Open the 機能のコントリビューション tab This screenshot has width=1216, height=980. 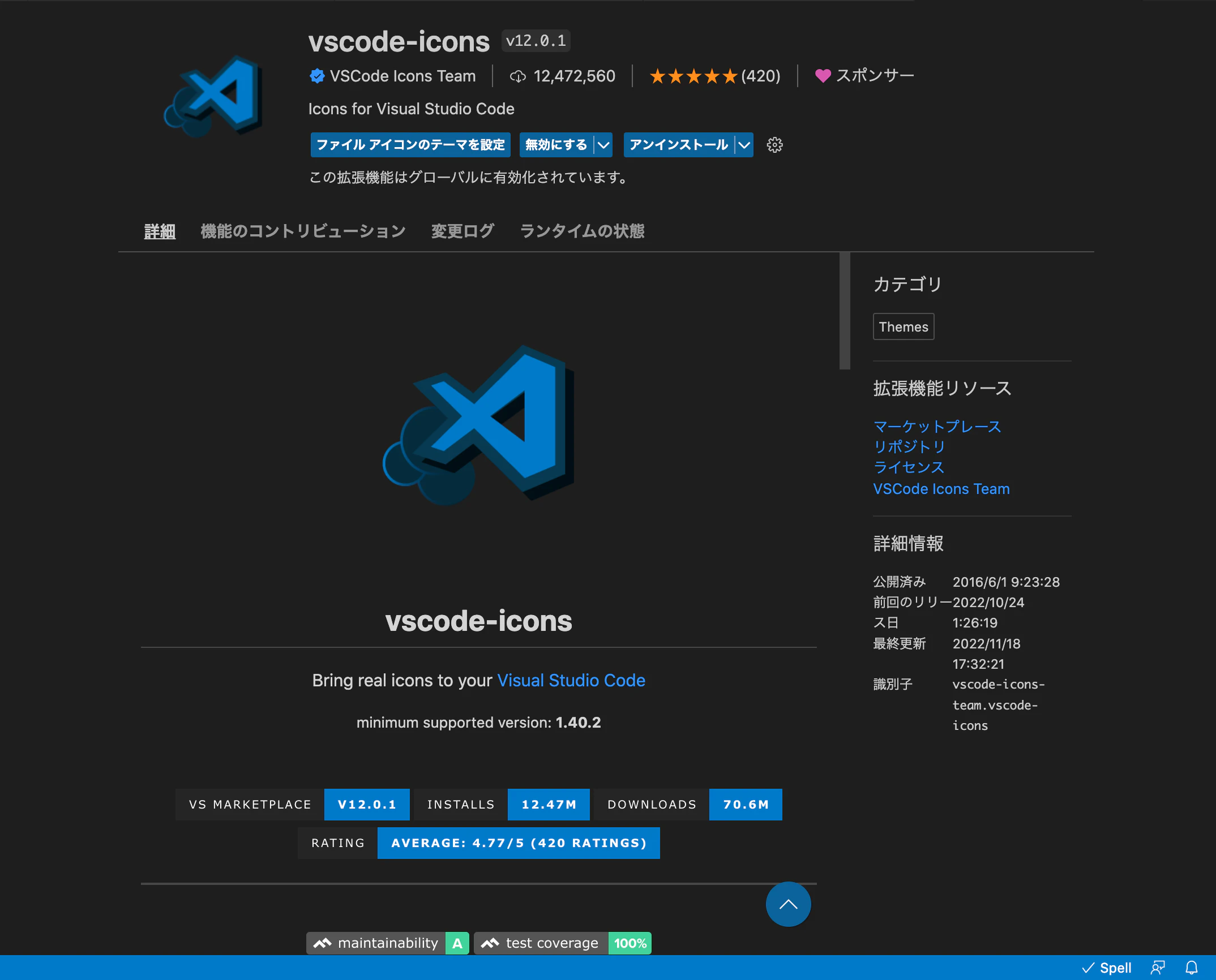(303, 231)
